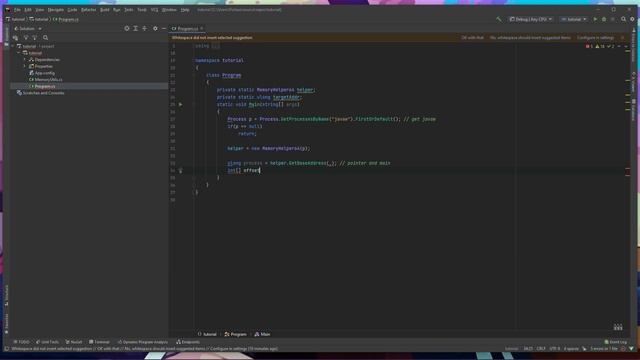Click the warnings count indicator in editor

point(600,47)
